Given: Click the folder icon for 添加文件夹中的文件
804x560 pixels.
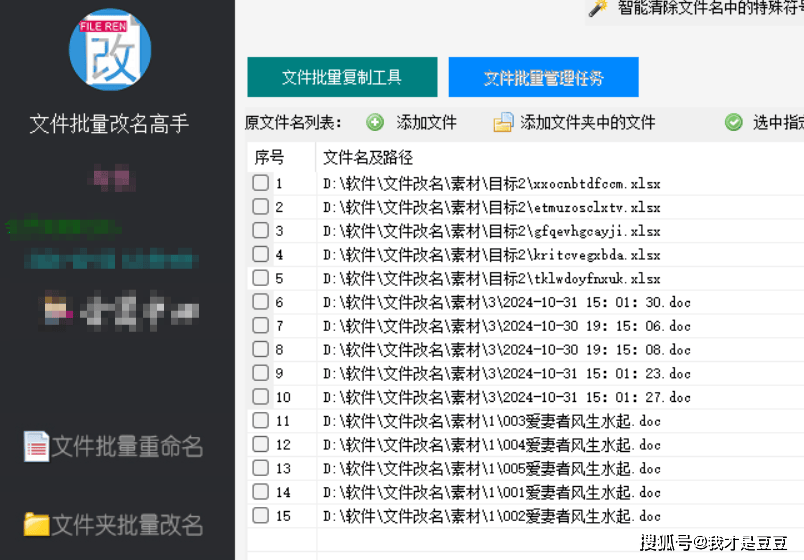Looking at the screenshot, I should click(503, 123).
